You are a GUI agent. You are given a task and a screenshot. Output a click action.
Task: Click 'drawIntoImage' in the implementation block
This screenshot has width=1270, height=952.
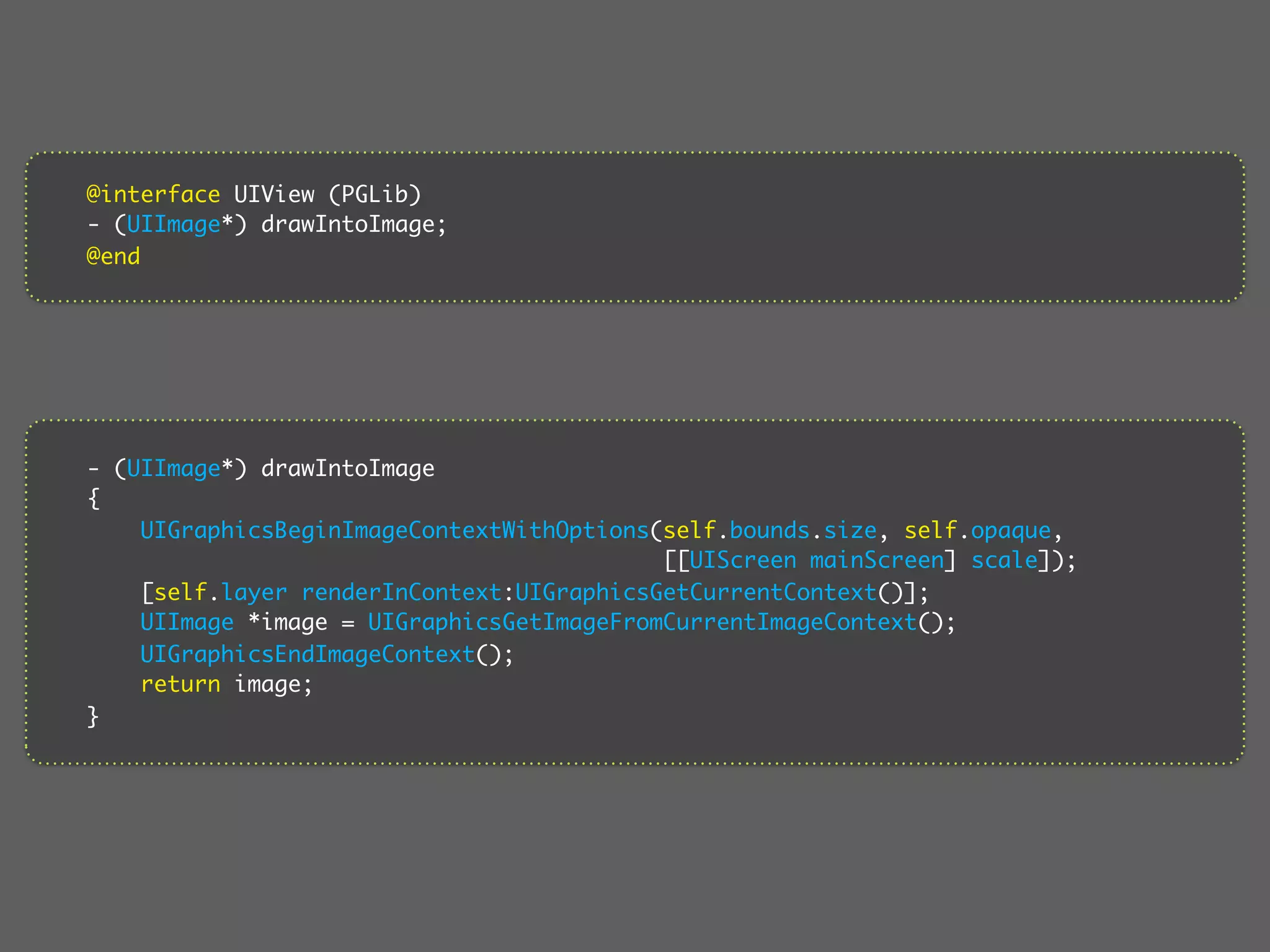(x=348, y=469)
